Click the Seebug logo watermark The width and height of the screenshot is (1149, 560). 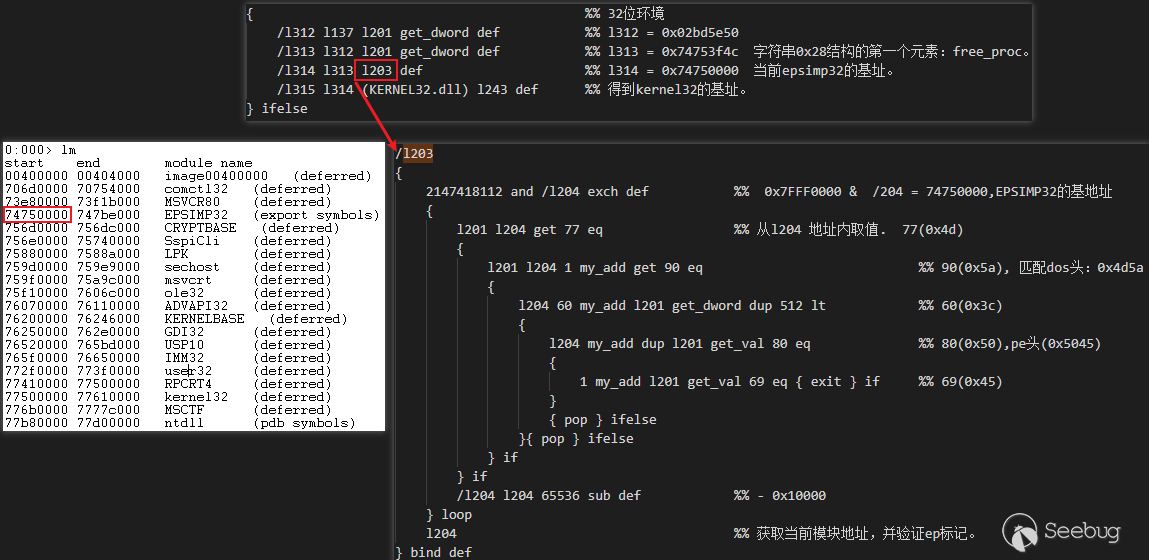pos(1061,532)
